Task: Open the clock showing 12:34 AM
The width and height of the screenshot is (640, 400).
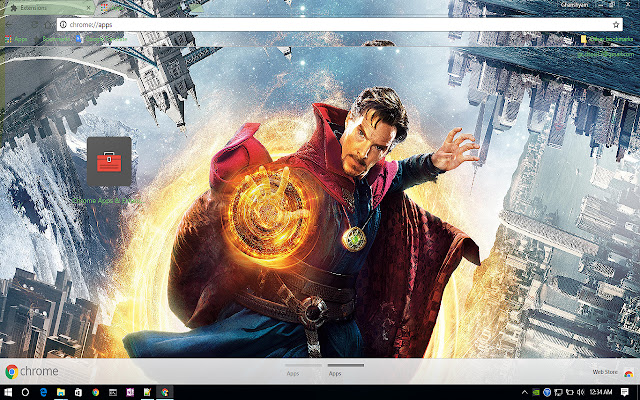Action: 601,392
